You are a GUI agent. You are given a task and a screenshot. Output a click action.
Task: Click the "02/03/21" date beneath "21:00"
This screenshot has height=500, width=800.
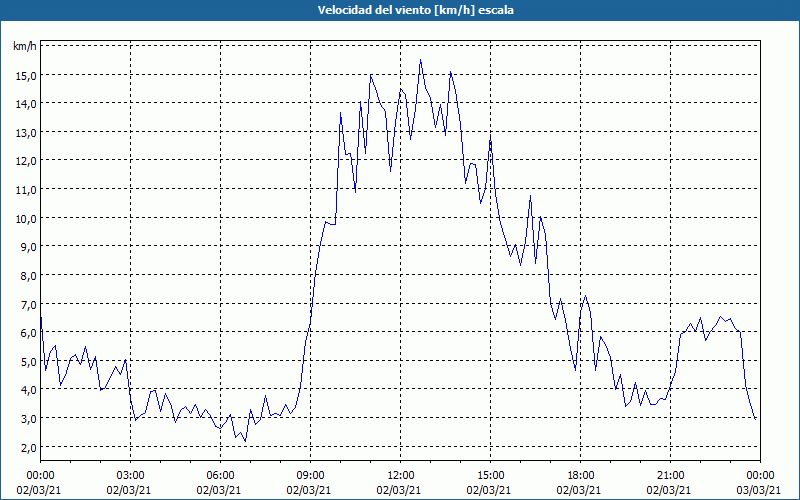tap(669, 490)
